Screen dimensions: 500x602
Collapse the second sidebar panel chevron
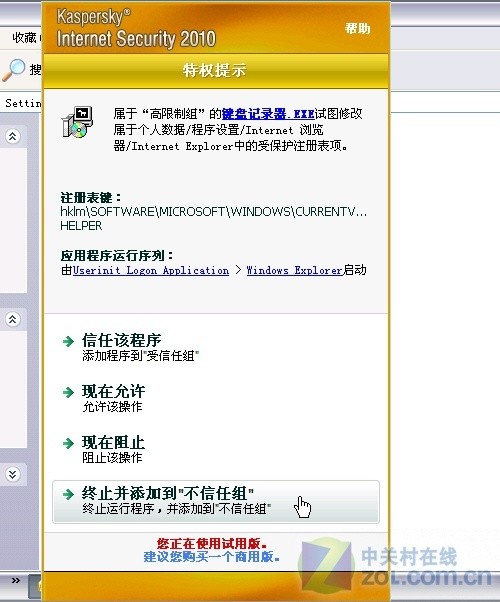(13, 319)
